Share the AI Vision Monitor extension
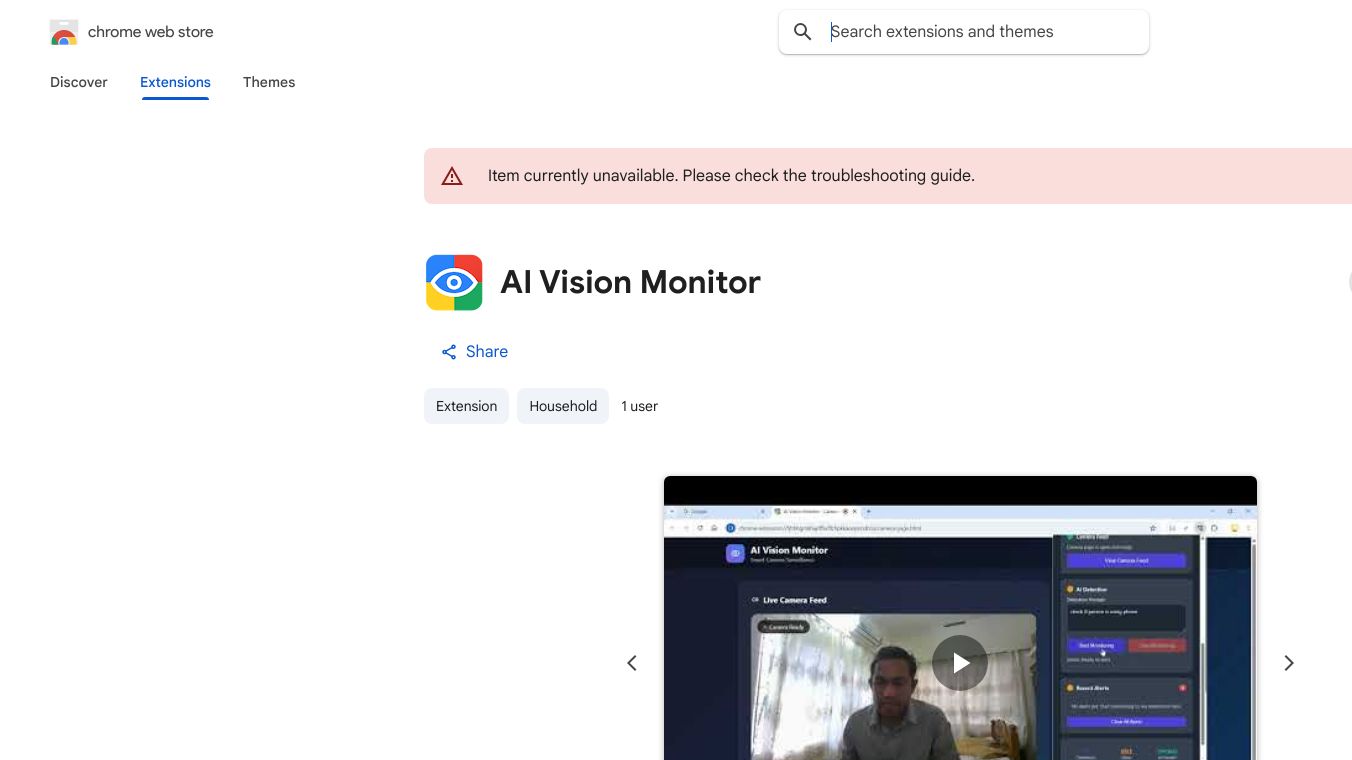1352x760 pixels. click(x=474, y=352)
